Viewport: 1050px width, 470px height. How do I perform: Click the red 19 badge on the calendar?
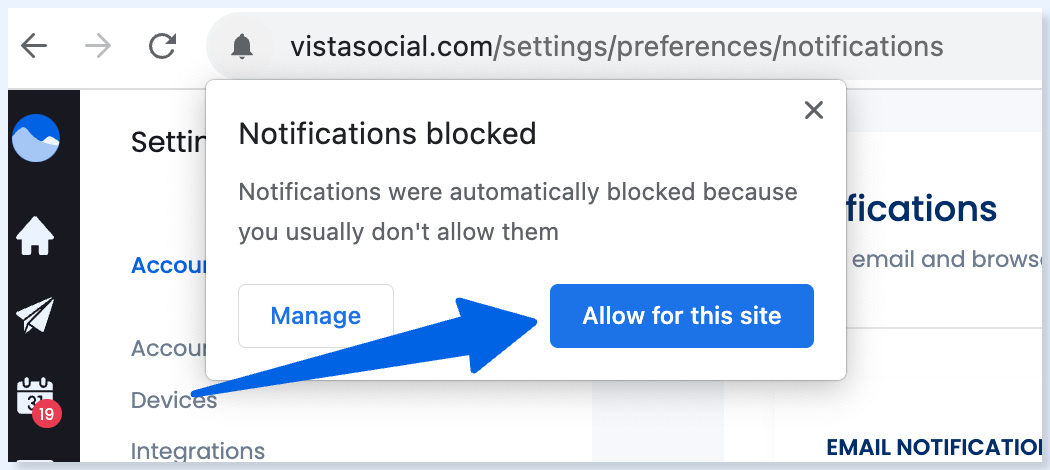(x=46, y=412)
